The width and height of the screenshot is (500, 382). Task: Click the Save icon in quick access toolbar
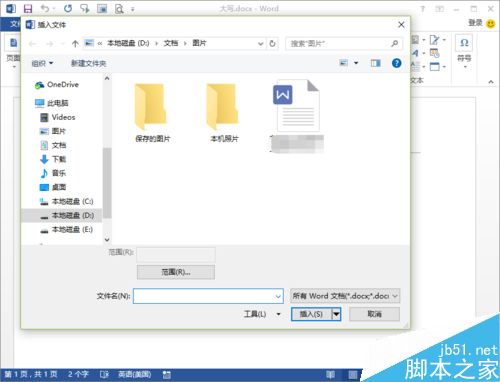(28, 8)
